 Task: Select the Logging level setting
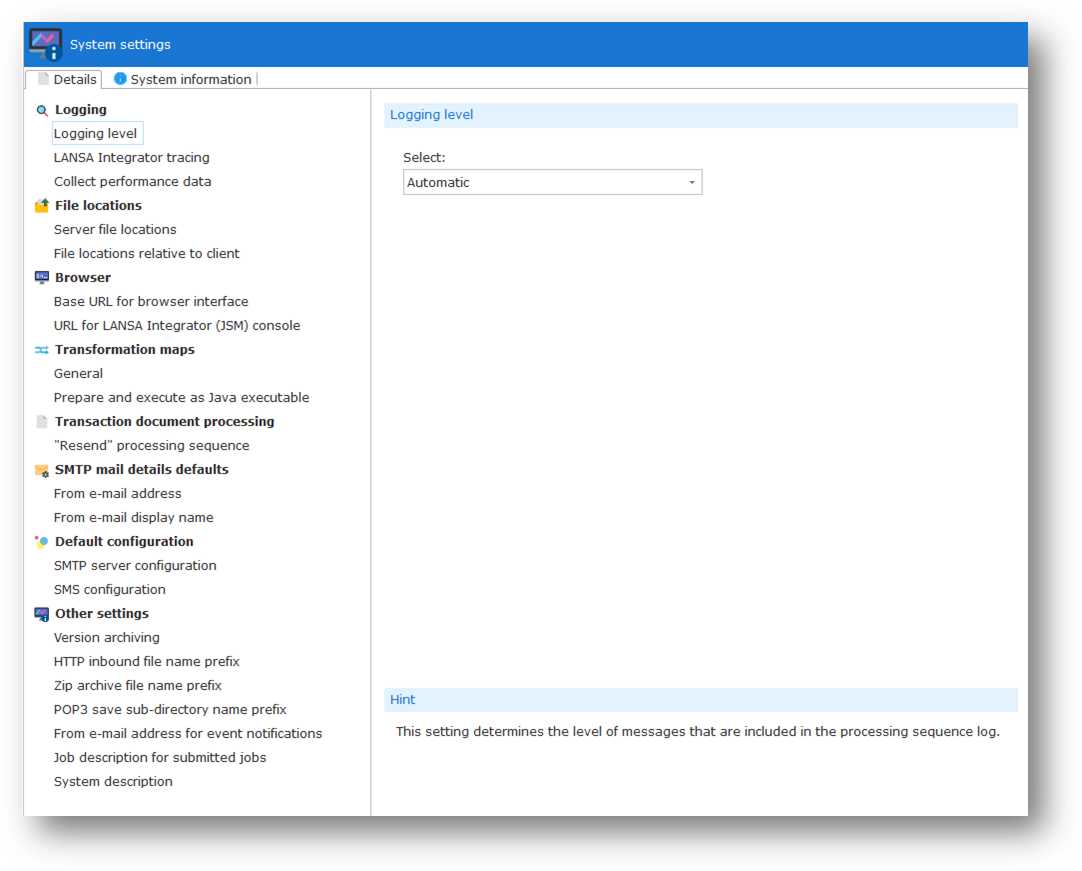coord(96,134)
